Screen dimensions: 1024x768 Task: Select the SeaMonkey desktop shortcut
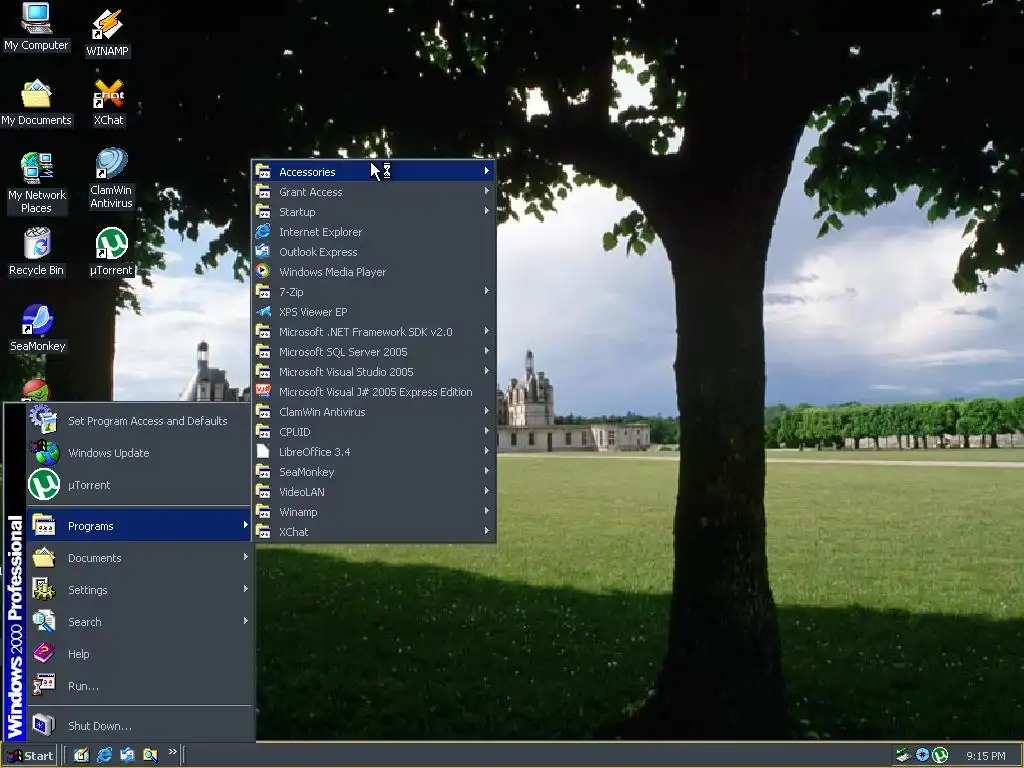coord(37,328)
